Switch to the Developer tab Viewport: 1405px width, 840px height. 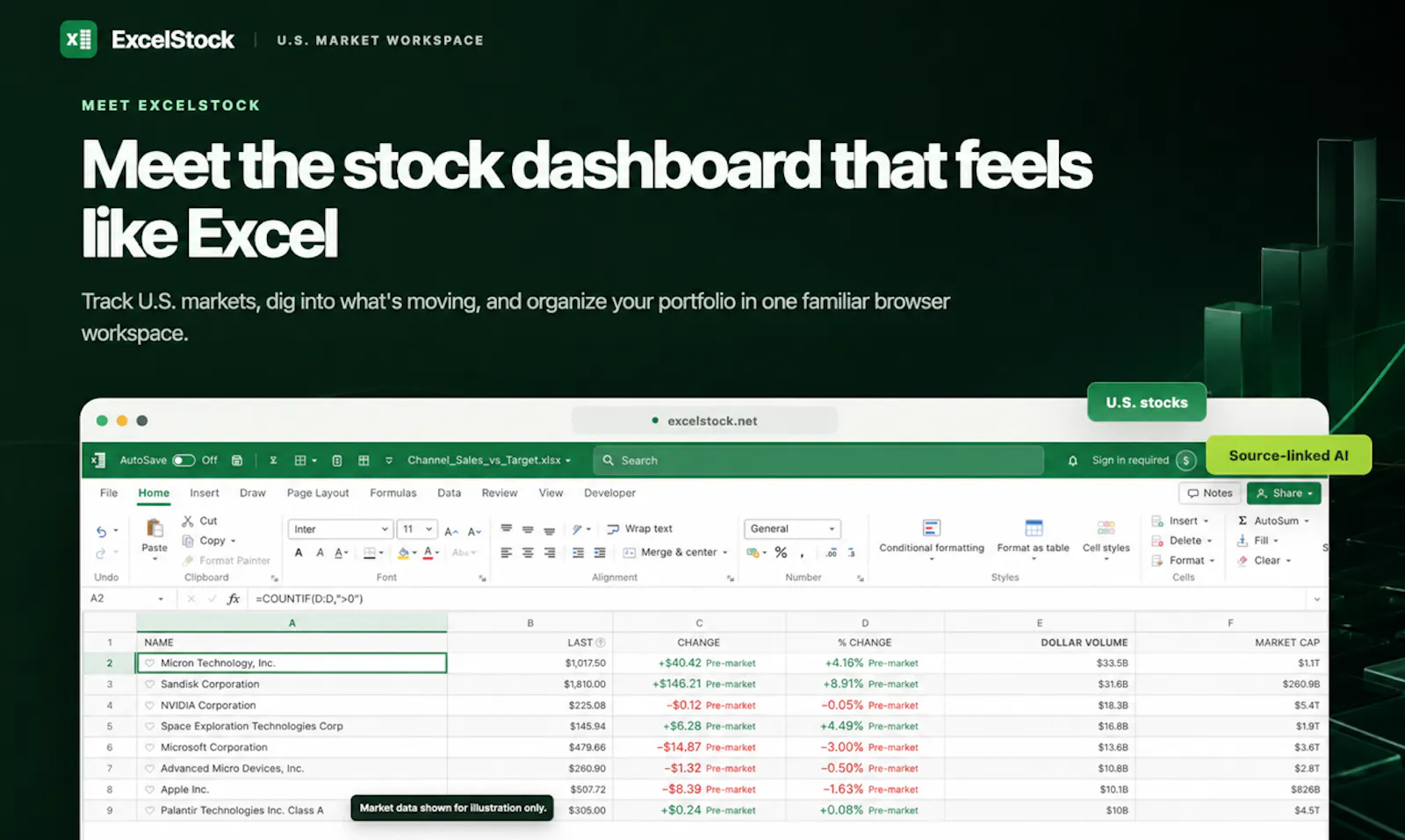(610, 492)
